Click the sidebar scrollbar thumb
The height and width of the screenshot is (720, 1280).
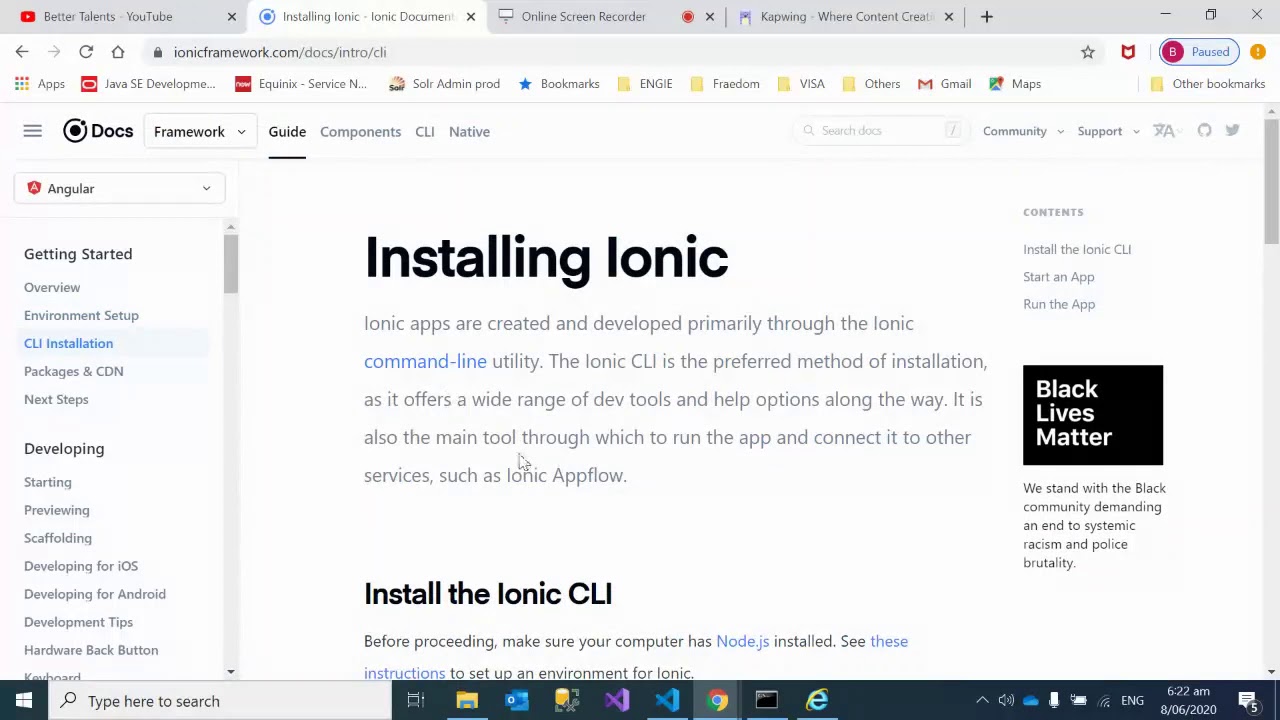pyautogui.click(x=231, y=264)
